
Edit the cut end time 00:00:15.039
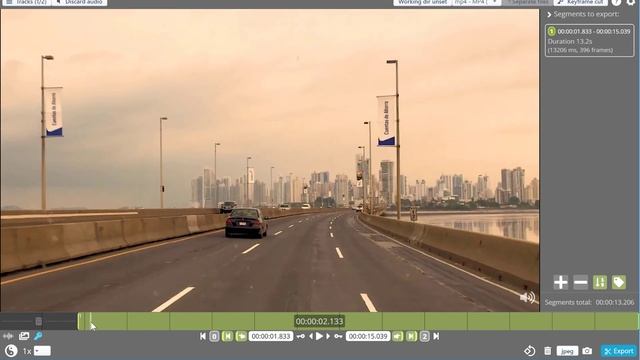(368, 336)
